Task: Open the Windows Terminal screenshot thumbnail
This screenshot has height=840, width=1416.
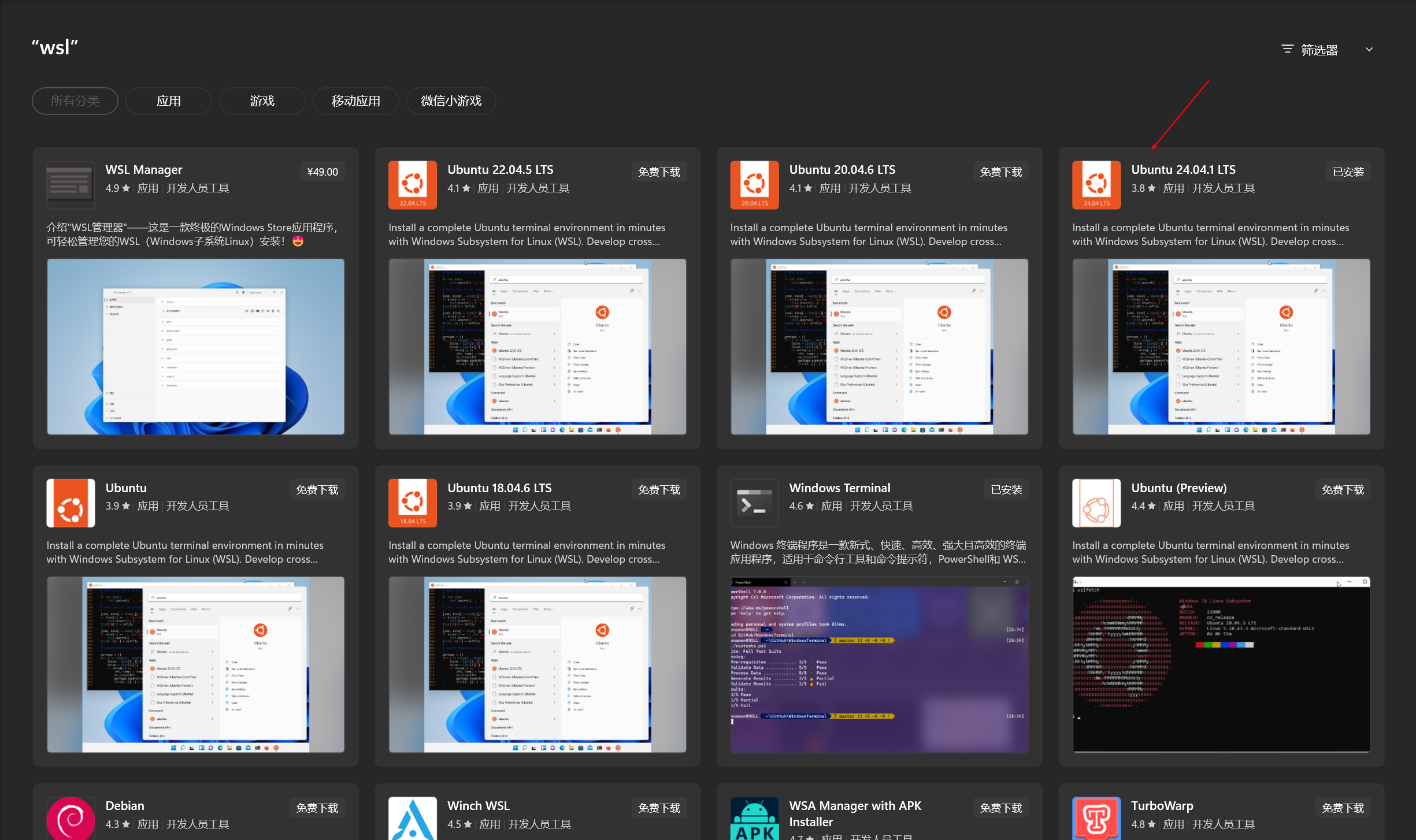Action: [x=878, y=664]
